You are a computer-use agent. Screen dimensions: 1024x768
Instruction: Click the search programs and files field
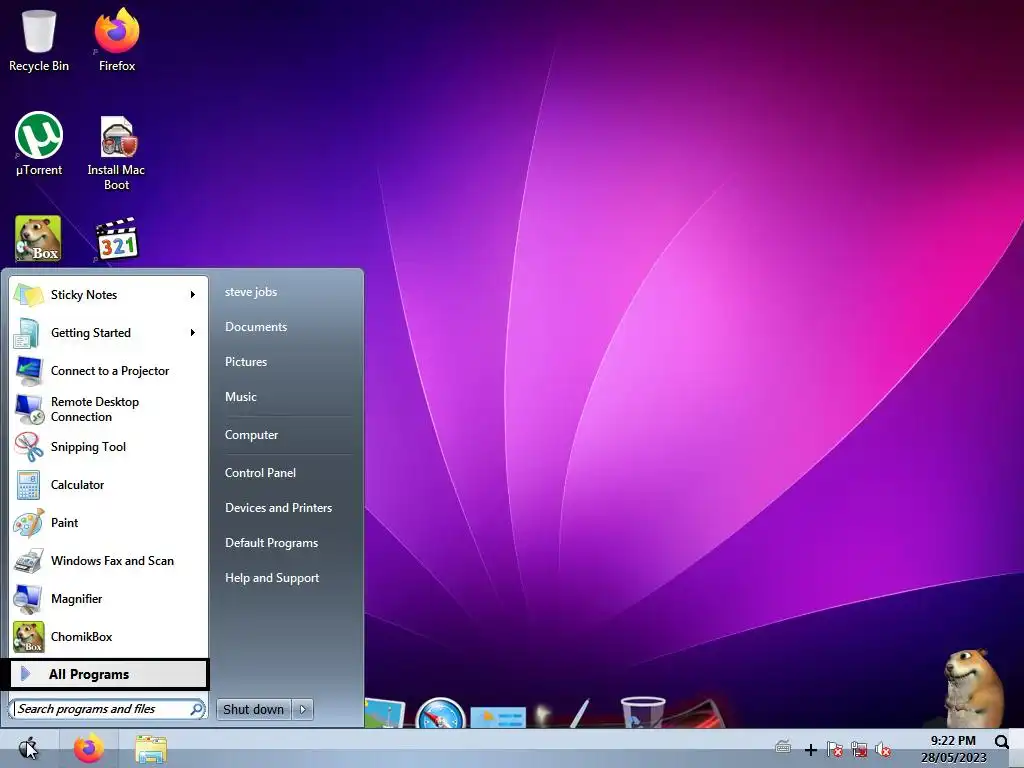tap(107, 709)
